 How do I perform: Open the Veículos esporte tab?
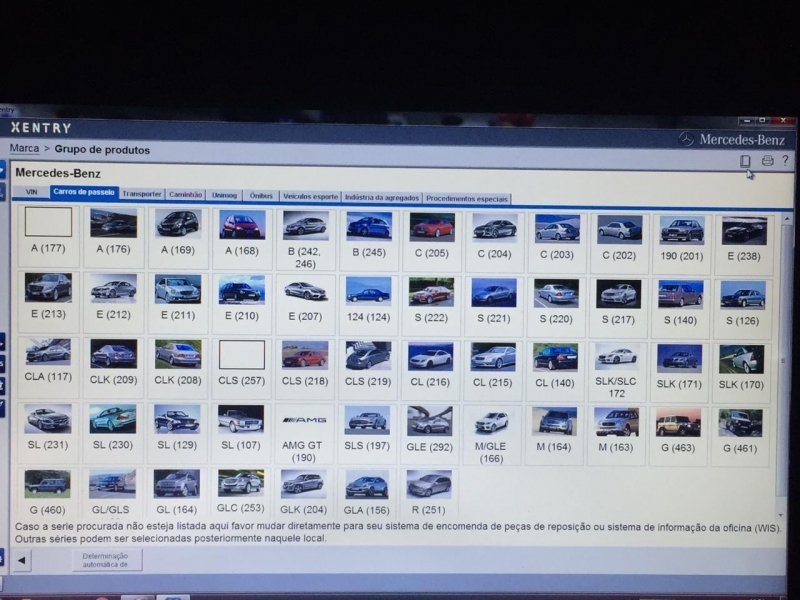click(310, 197)
